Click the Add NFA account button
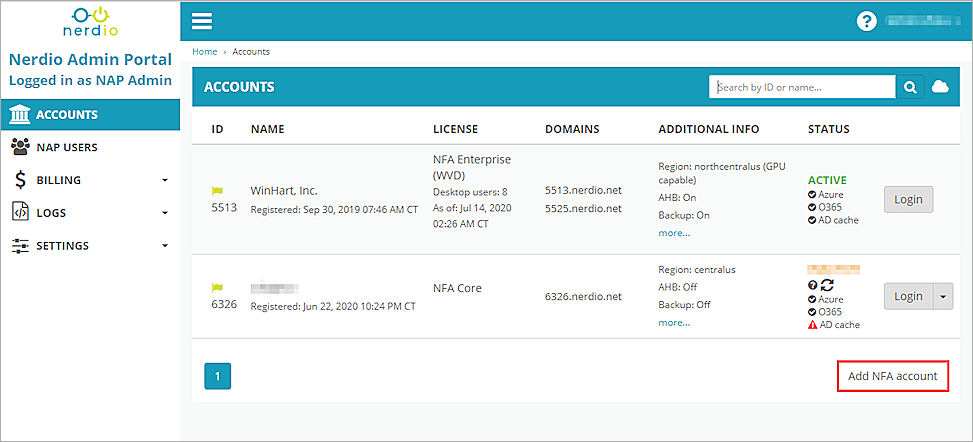Screen dimensions: 973x442 (x=892, y=376)
